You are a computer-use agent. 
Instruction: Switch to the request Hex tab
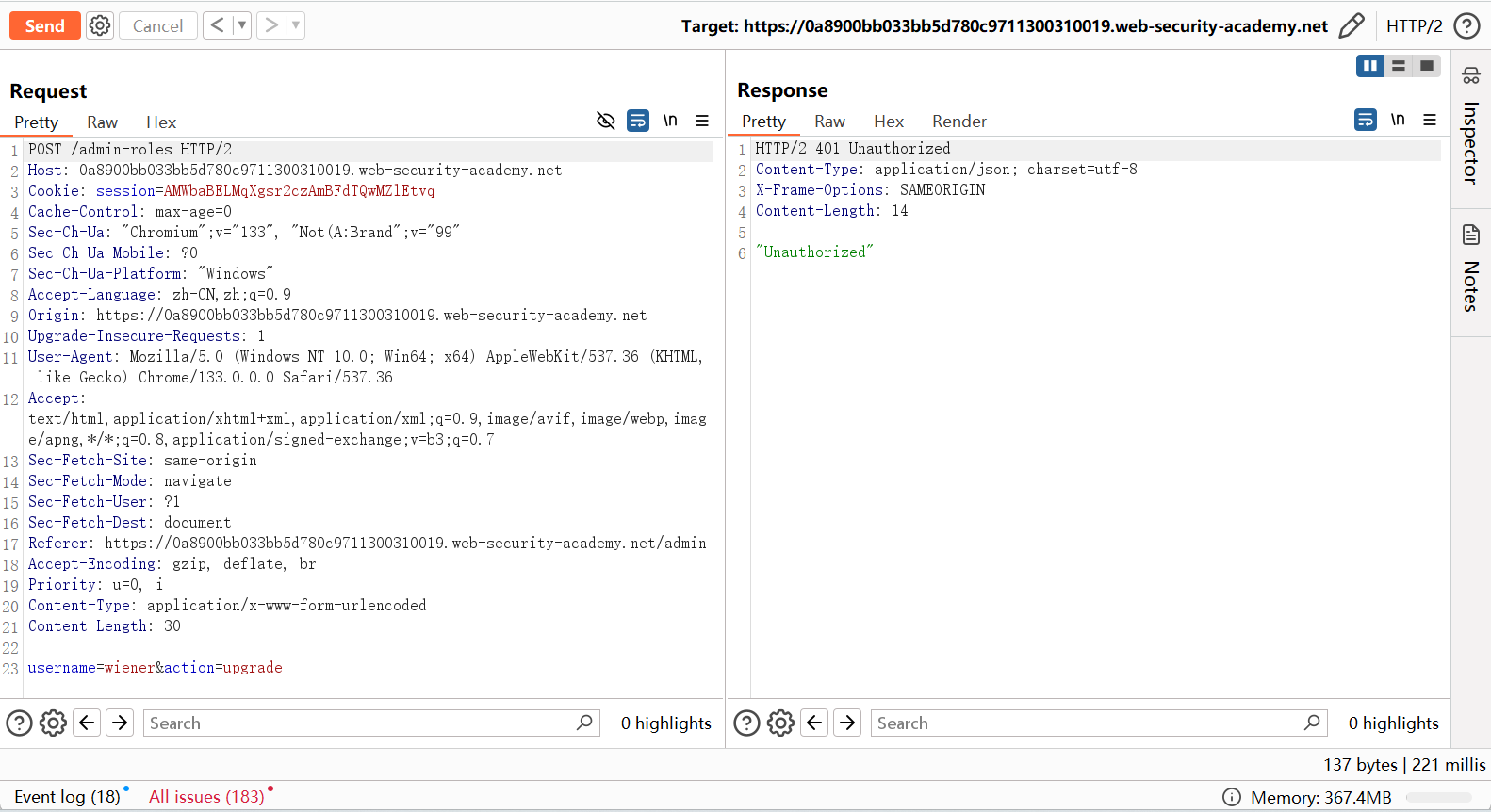161,122
